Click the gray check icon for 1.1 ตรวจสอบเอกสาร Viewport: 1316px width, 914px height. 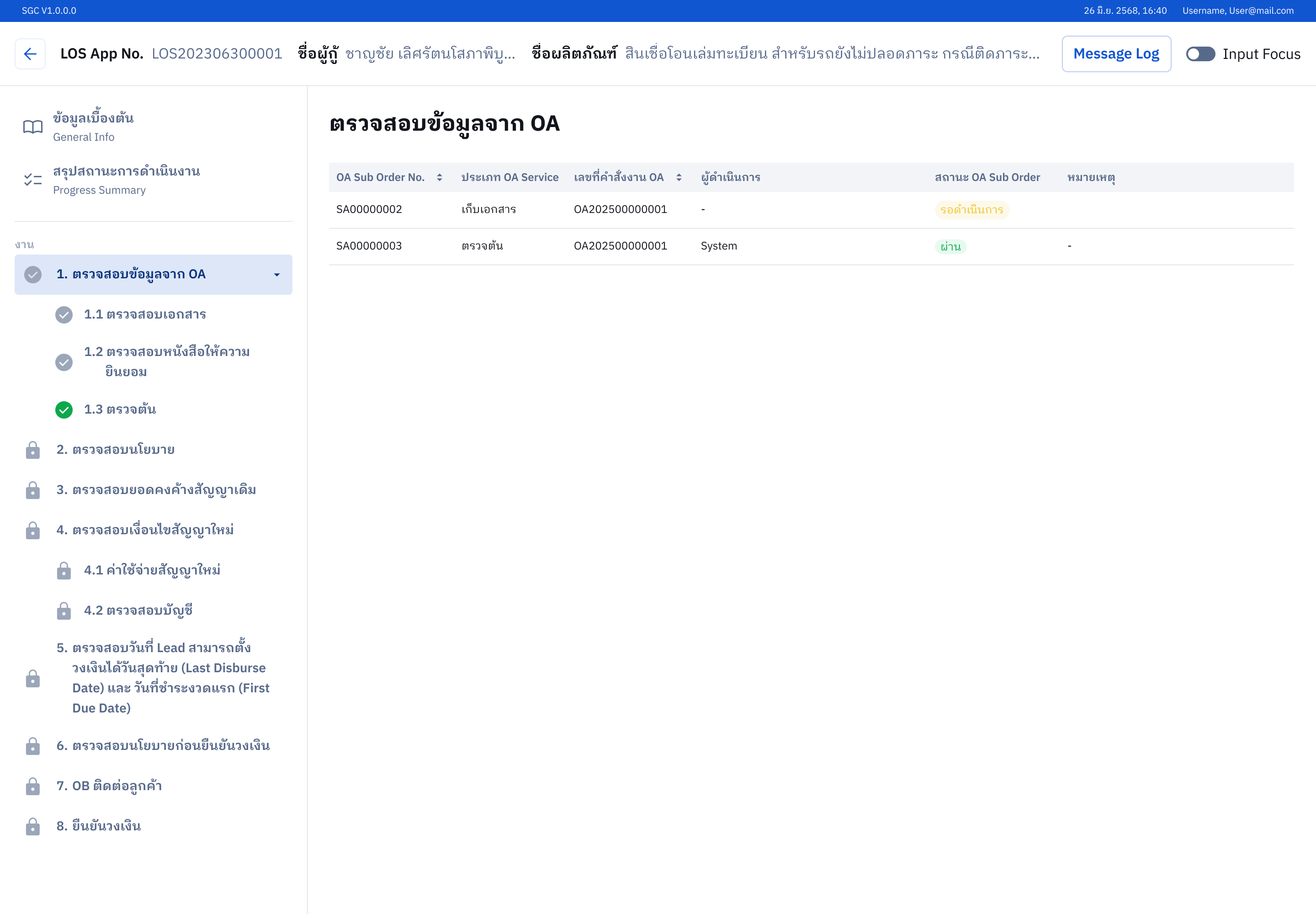(x=64, y=314)
